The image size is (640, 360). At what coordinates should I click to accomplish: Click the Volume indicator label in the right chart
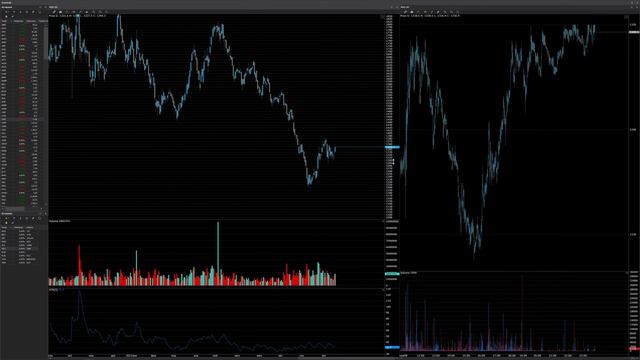point(409,272)
